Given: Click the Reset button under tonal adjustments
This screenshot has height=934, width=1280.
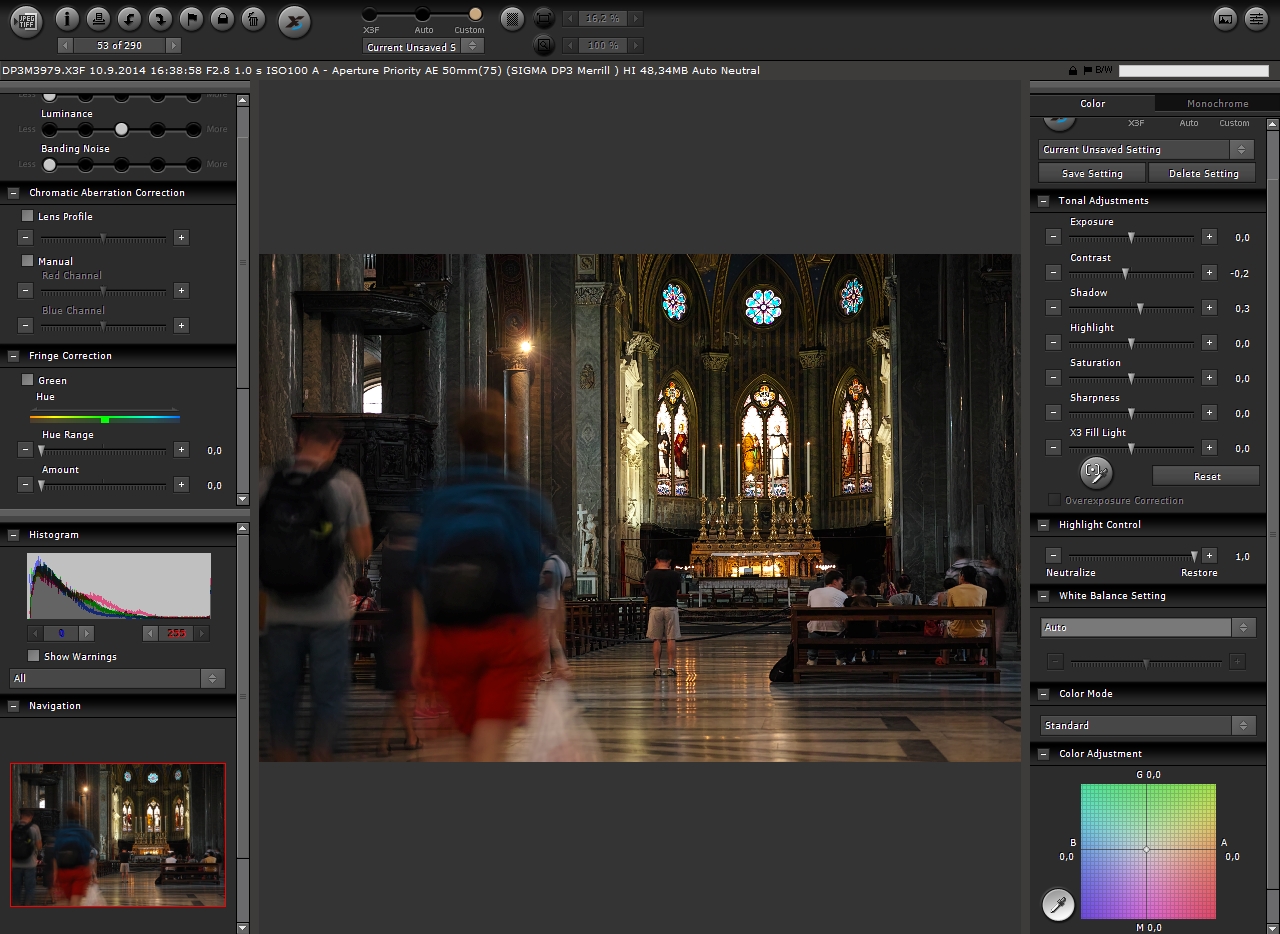Looking at the screenshot, I should (1206, 476).
